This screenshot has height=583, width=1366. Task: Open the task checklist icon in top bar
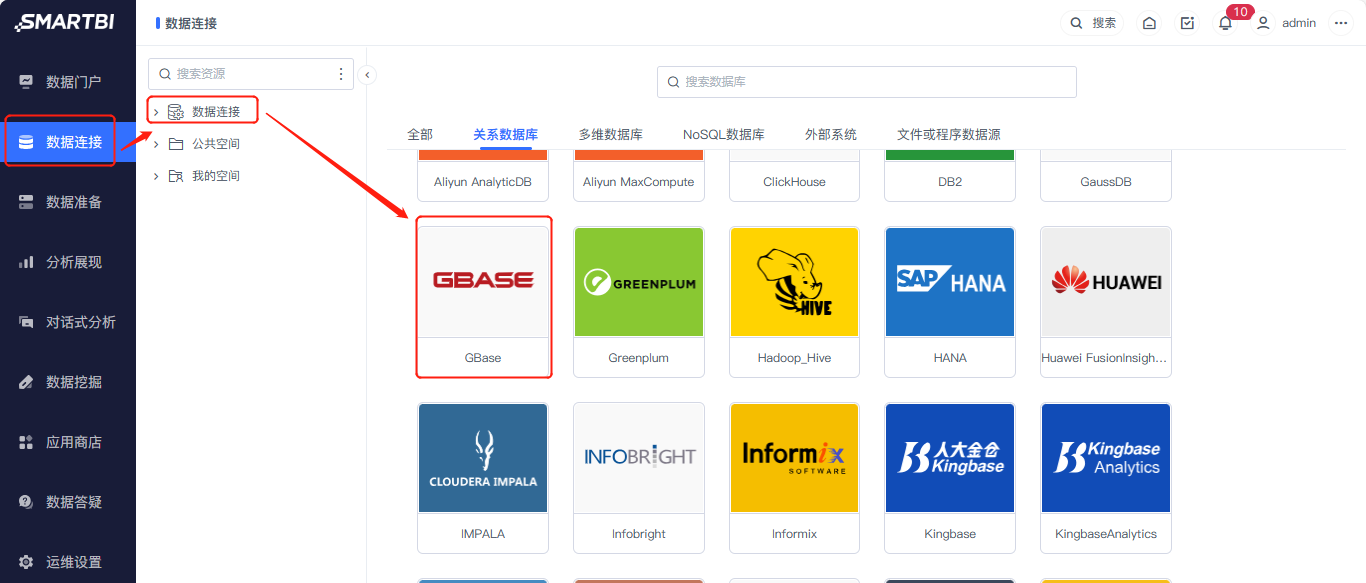click(x=1187, y=23)
